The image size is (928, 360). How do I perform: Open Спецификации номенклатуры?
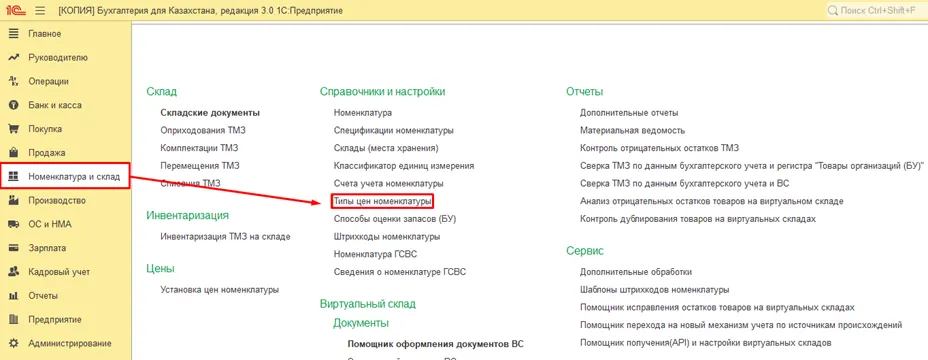[x=394, y=130]
